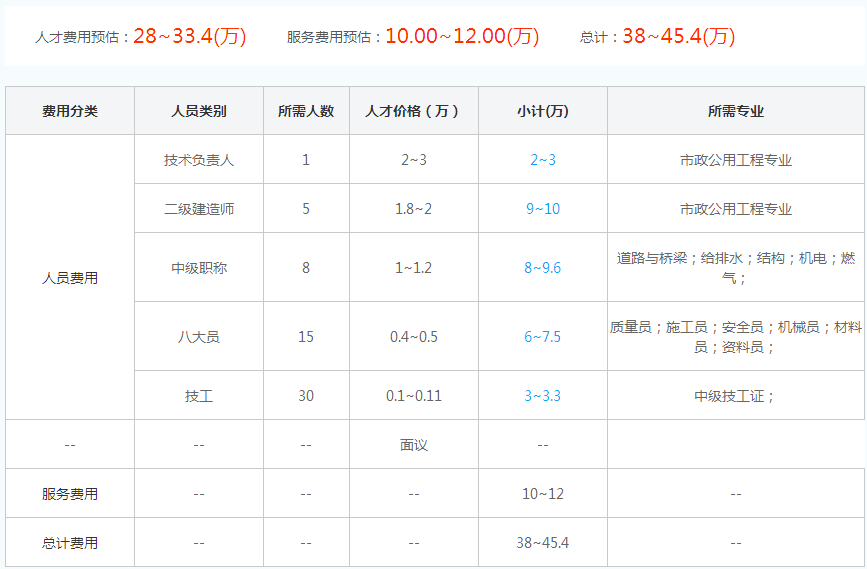Select the 二级建造师 cell
This screenshot has width=867, height=569.
199,208
